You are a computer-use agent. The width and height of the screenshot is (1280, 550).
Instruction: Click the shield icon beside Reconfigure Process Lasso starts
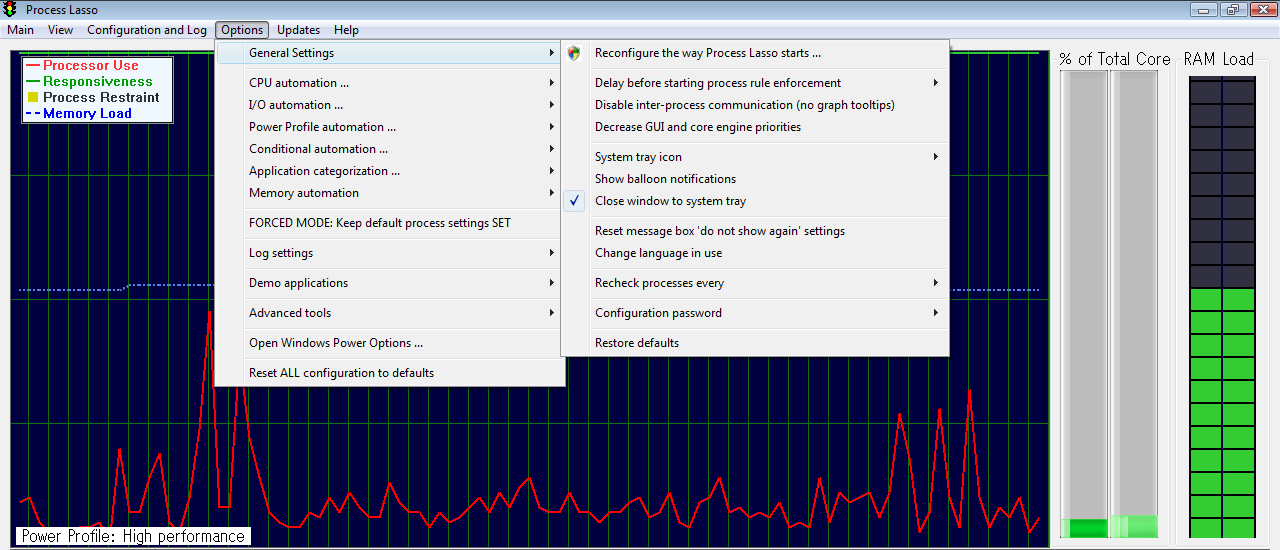(574, 53)
